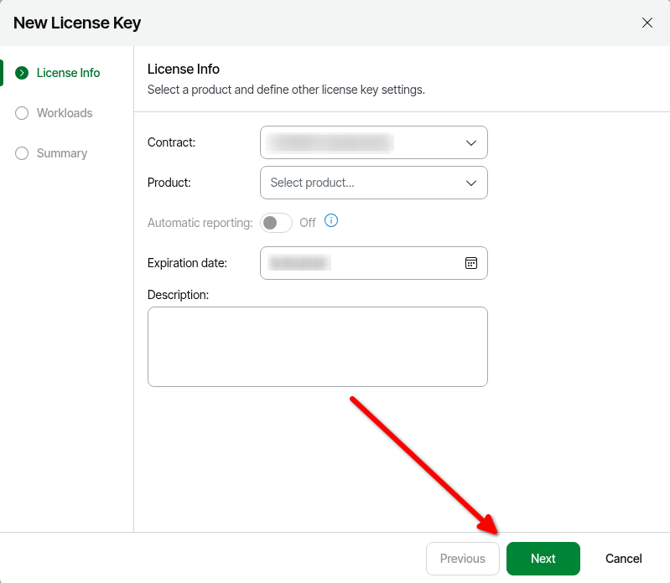The height and width of the screenshot is (583, 670).
Task: Select the License Info step label
Action: click(x=68, y=73)
